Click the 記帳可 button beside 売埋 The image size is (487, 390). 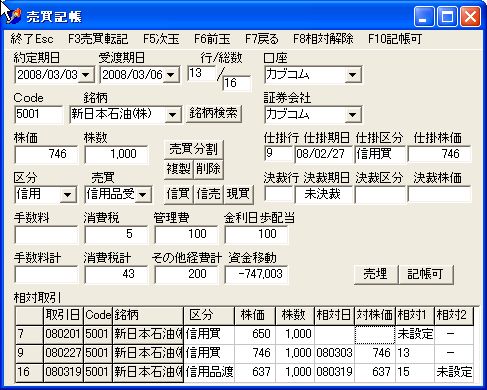(x=426, y=274)
